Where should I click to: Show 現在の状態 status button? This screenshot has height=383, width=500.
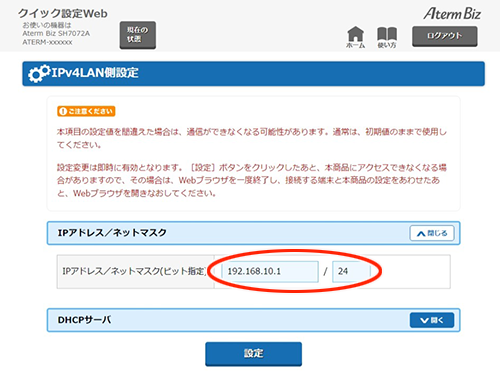pyautogui.click(x=138, y=35)
